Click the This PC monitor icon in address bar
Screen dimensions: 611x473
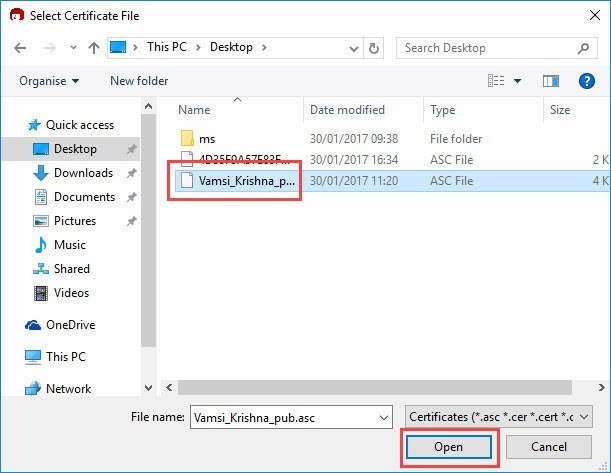(118, 47)
